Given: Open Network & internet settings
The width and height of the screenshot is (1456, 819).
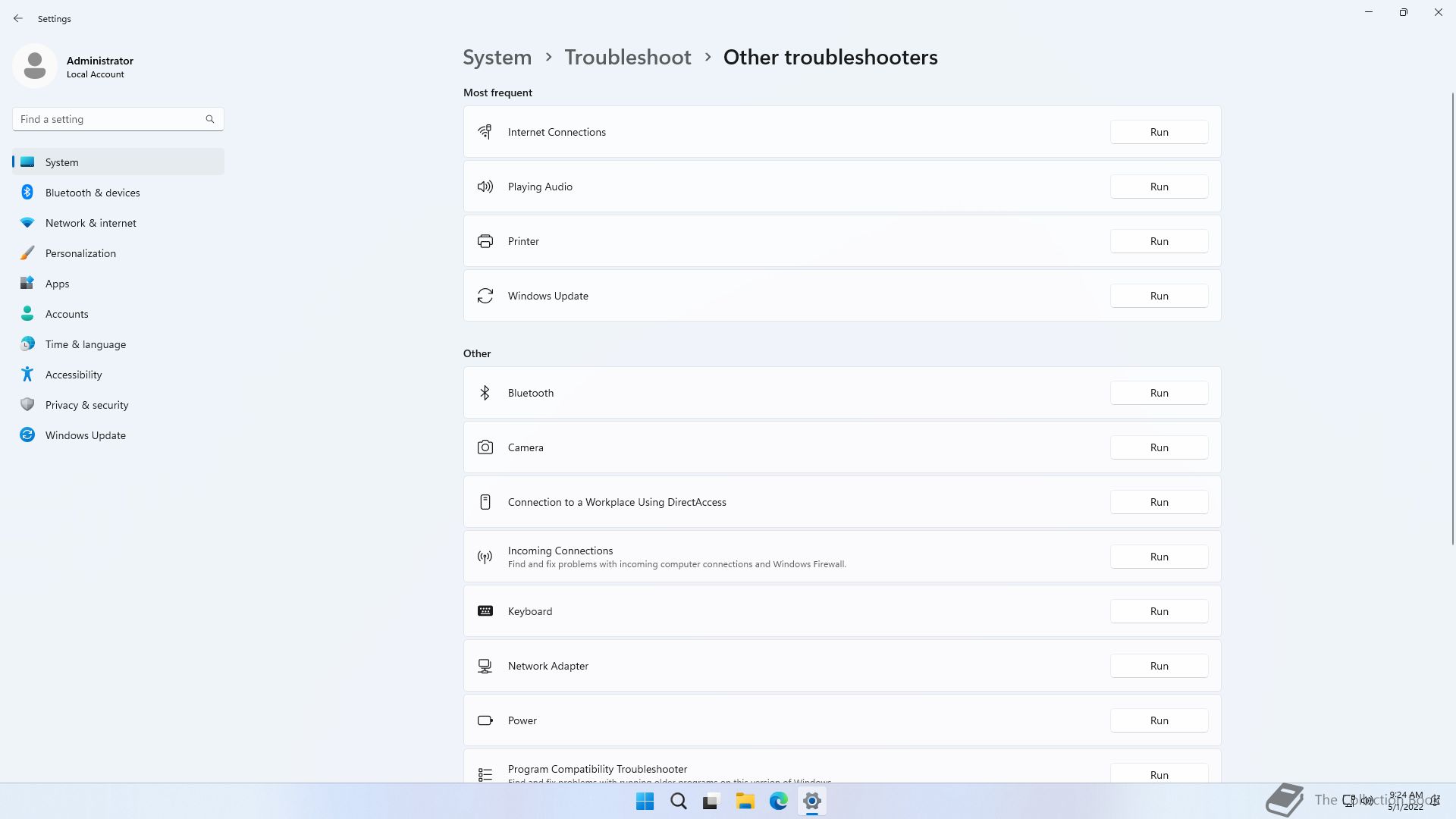Looking at the screenshot, I should pyautogui.click(x=91, y=223).
